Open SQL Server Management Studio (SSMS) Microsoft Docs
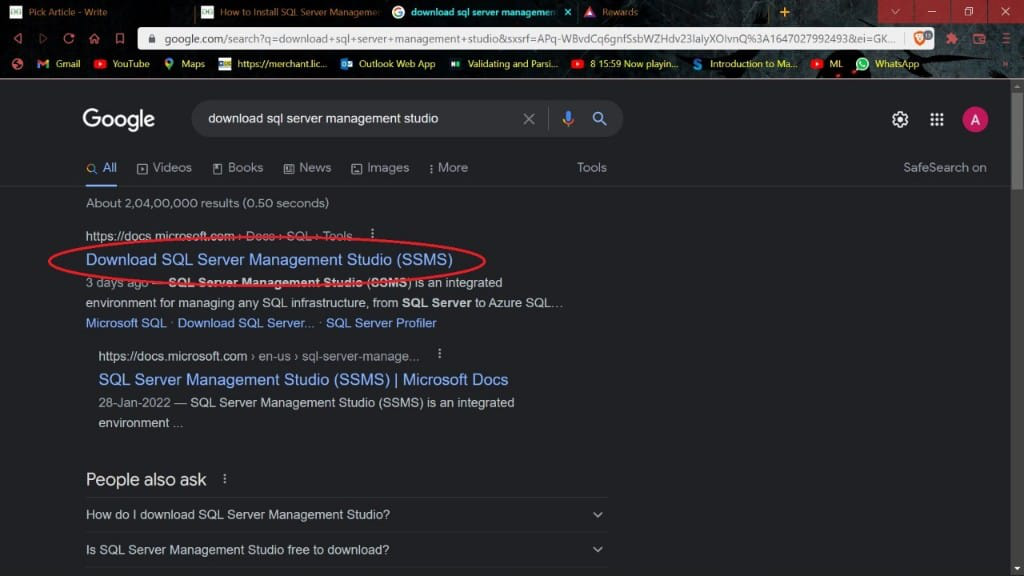 pos(303,380)
